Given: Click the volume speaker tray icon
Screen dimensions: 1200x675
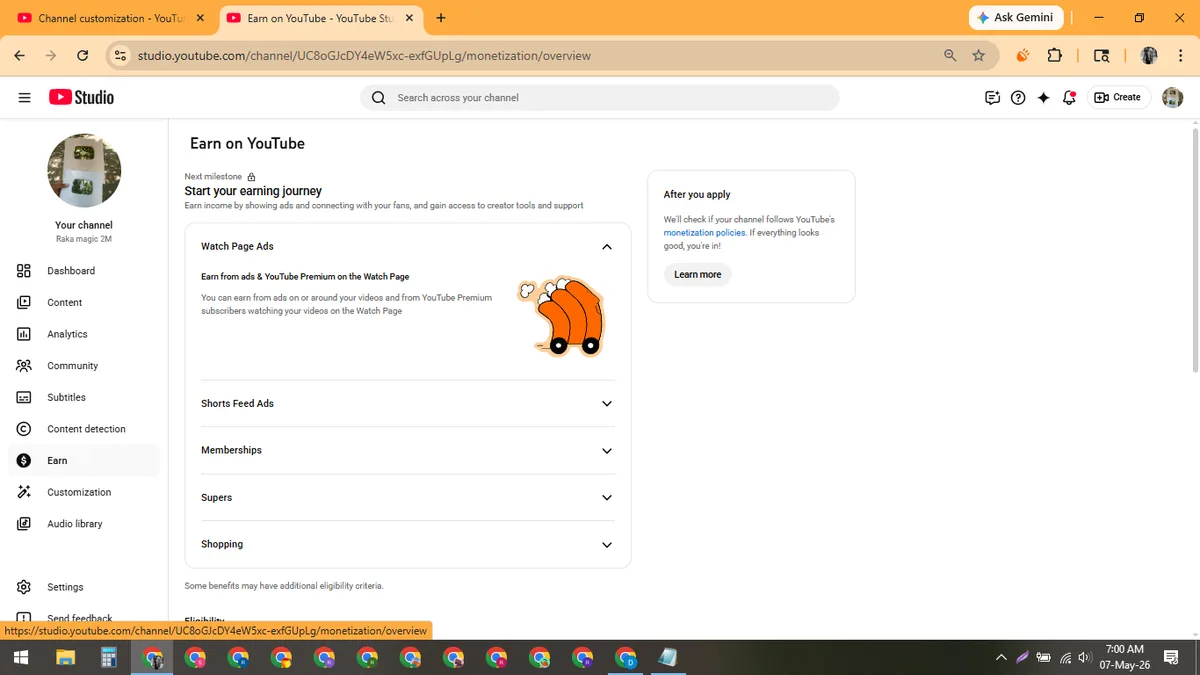Looking at the screenshot, I should point(1083,657).
